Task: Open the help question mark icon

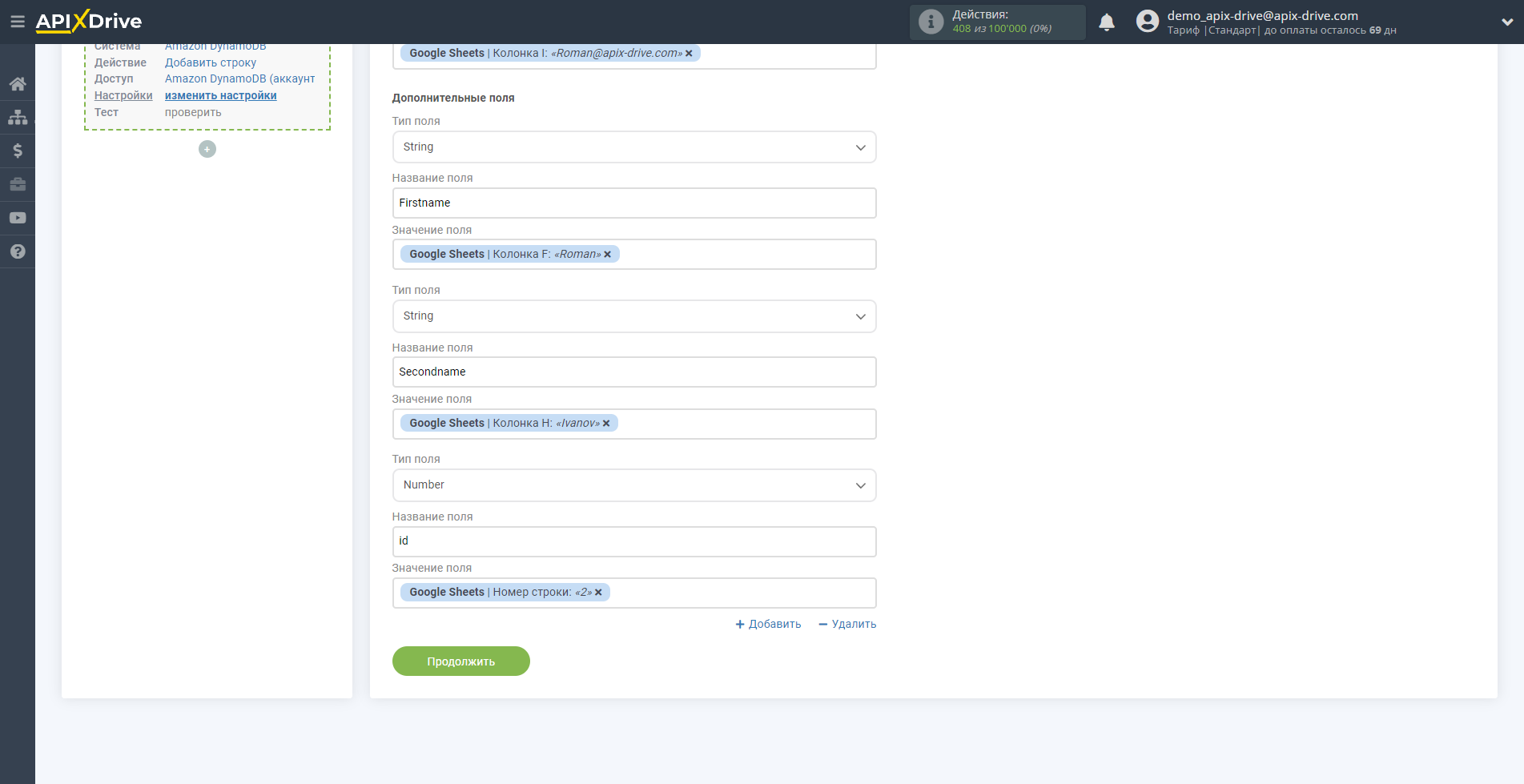Action: (x=18, y=251)
